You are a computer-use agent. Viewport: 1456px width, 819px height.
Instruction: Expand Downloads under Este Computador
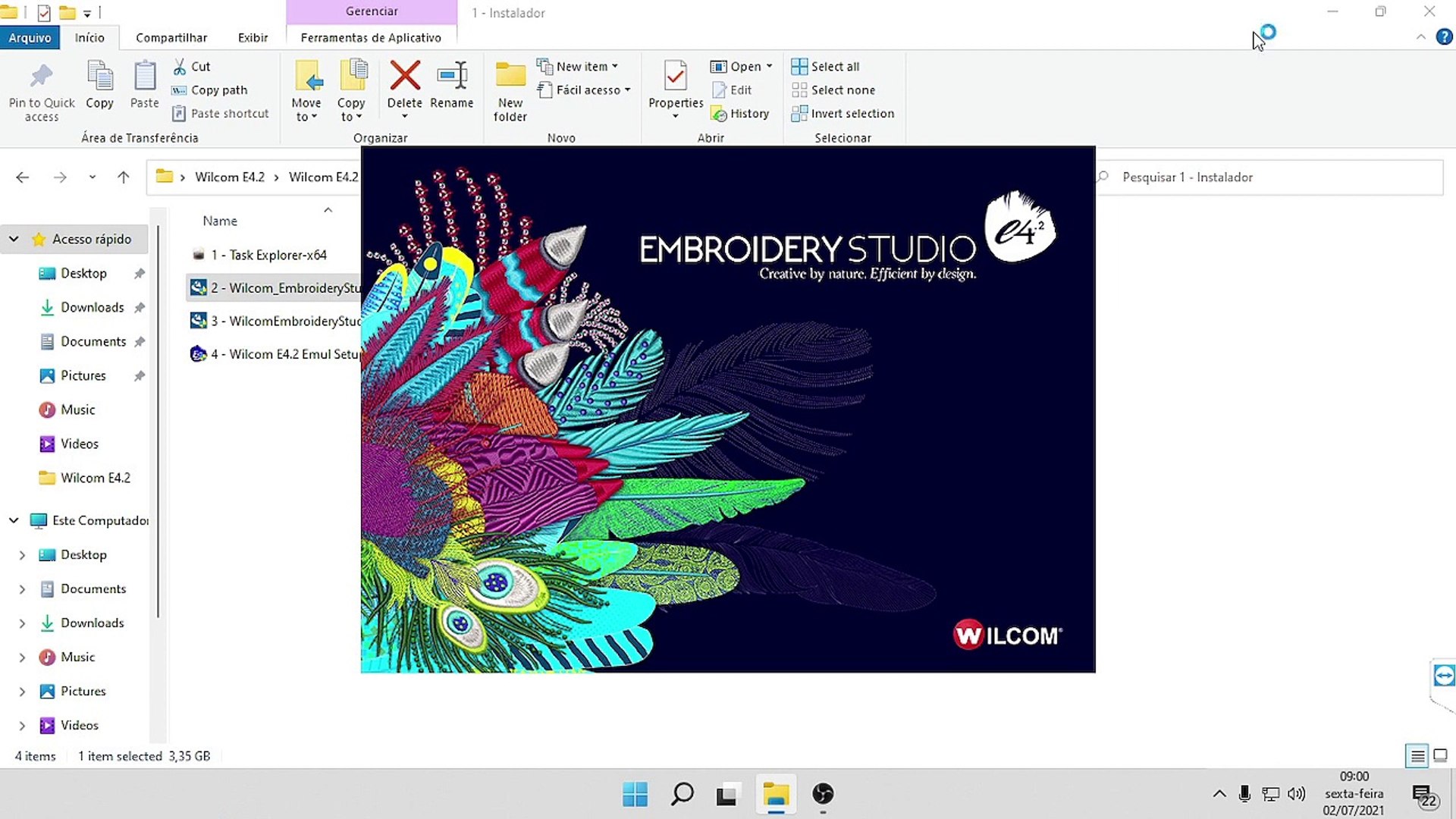pyautogui.click(x=22, y=623)
